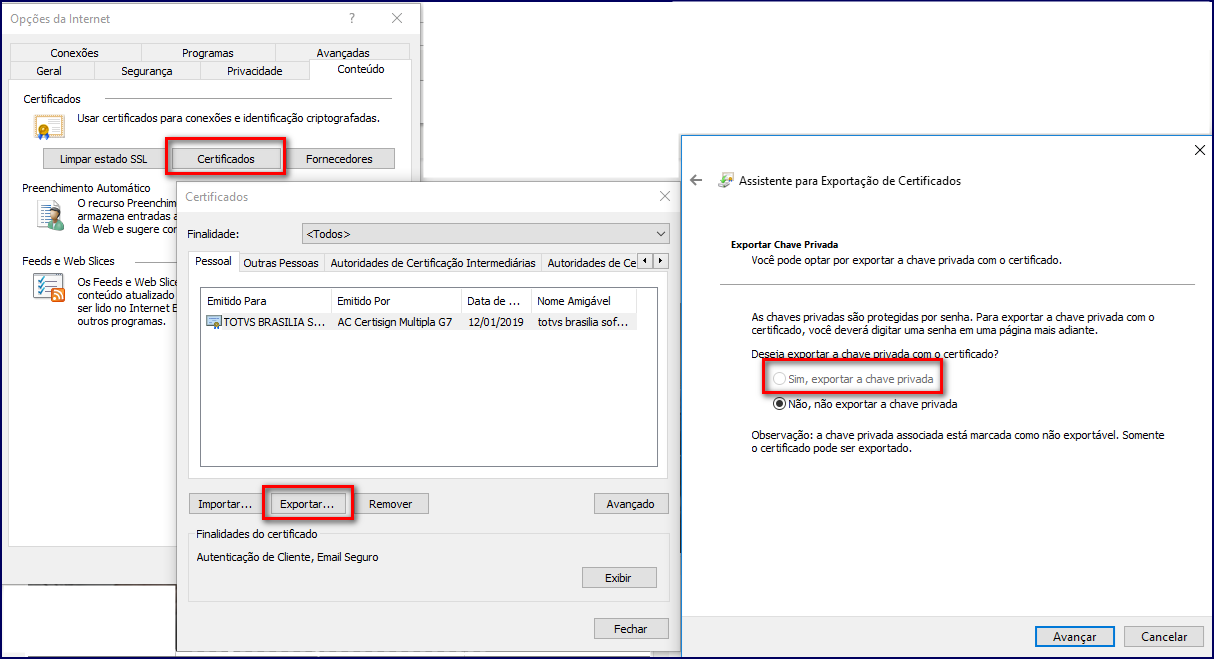Sort by the 'Nome Amigável' column header

[584, 300]
